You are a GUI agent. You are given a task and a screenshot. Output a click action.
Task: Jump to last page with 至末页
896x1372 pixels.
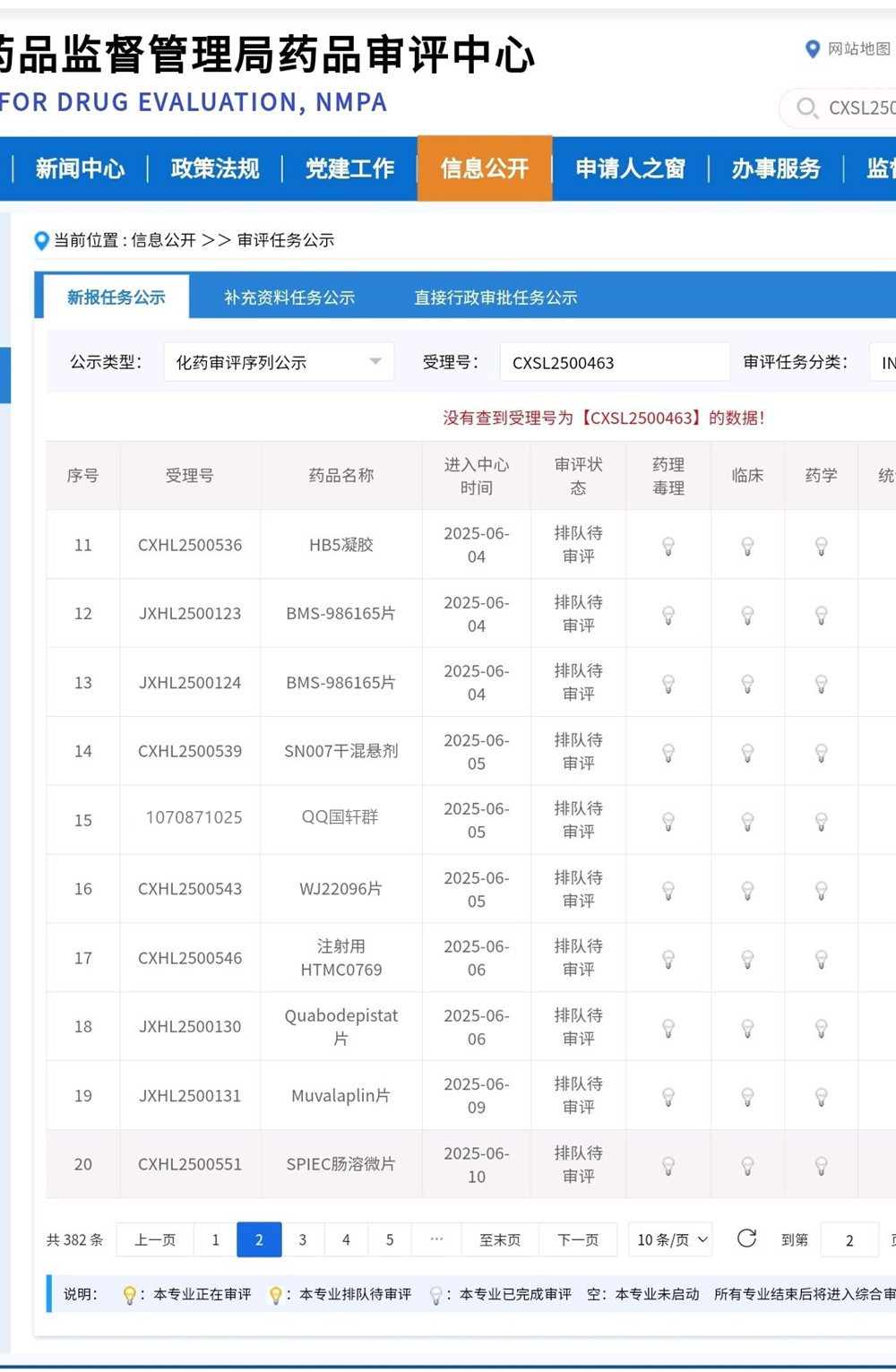[500, 1239]
